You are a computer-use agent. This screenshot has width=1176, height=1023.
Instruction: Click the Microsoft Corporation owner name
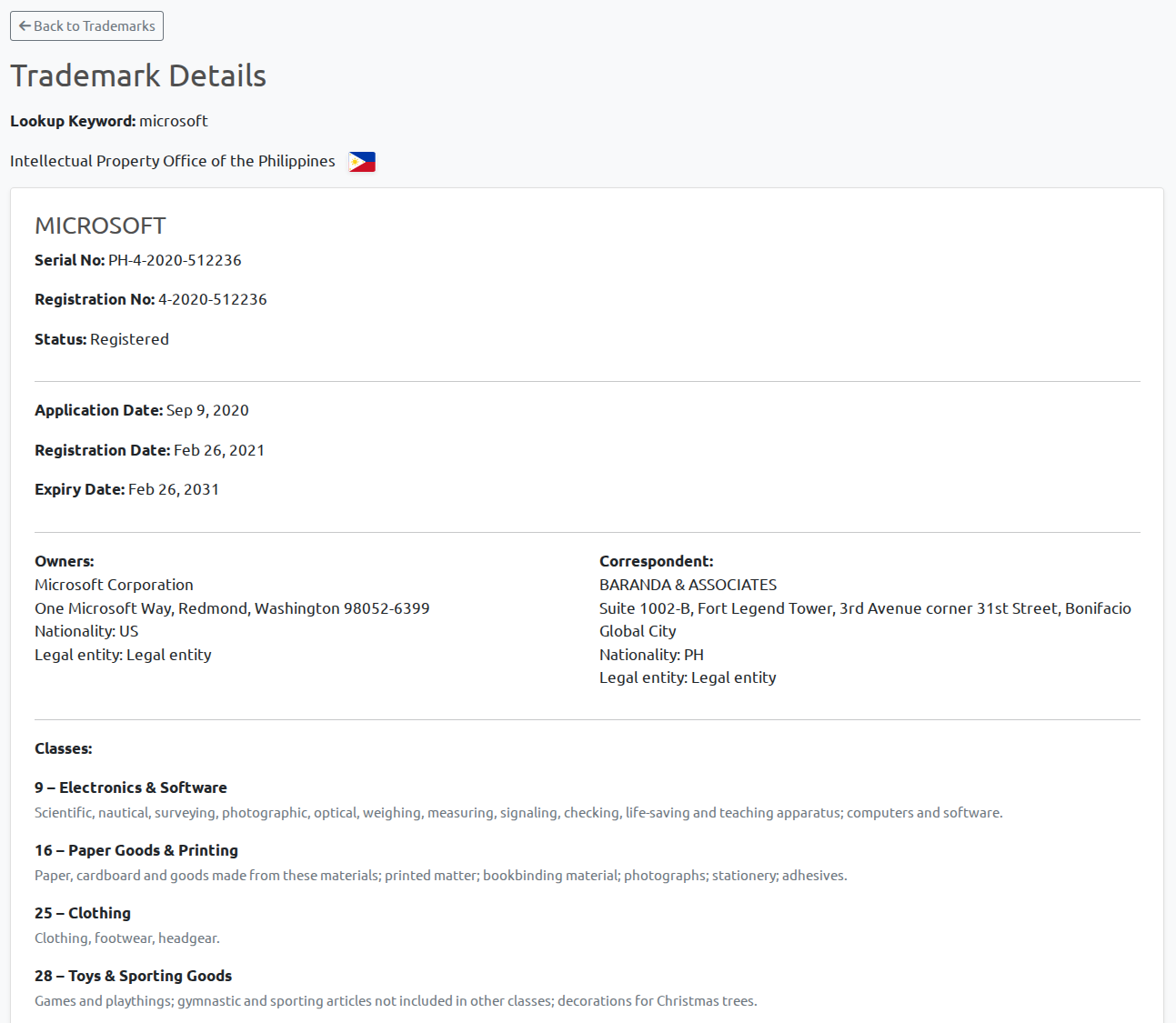coord(114,585)
